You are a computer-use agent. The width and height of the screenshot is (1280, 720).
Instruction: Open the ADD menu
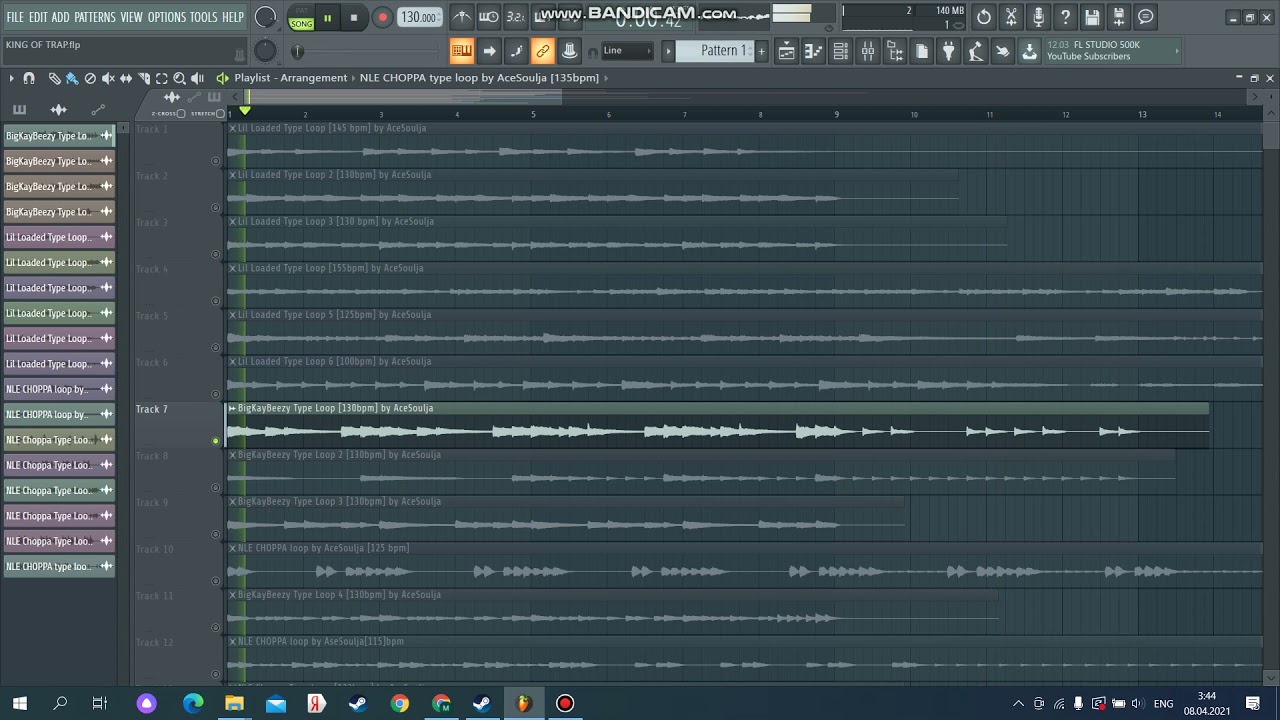[x=61, y=18]
